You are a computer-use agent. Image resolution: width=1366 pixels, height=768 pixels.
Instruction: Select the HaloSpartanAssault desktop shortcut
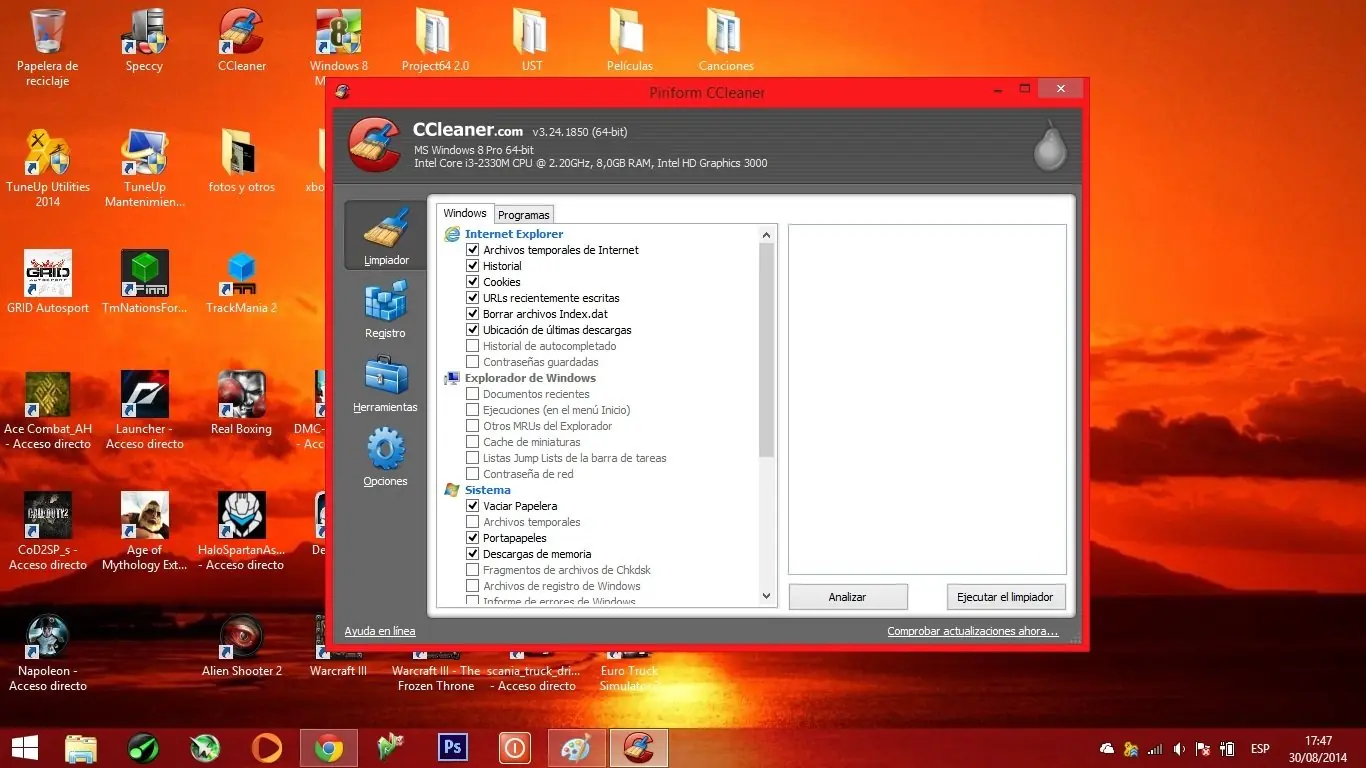coord(242,531)
